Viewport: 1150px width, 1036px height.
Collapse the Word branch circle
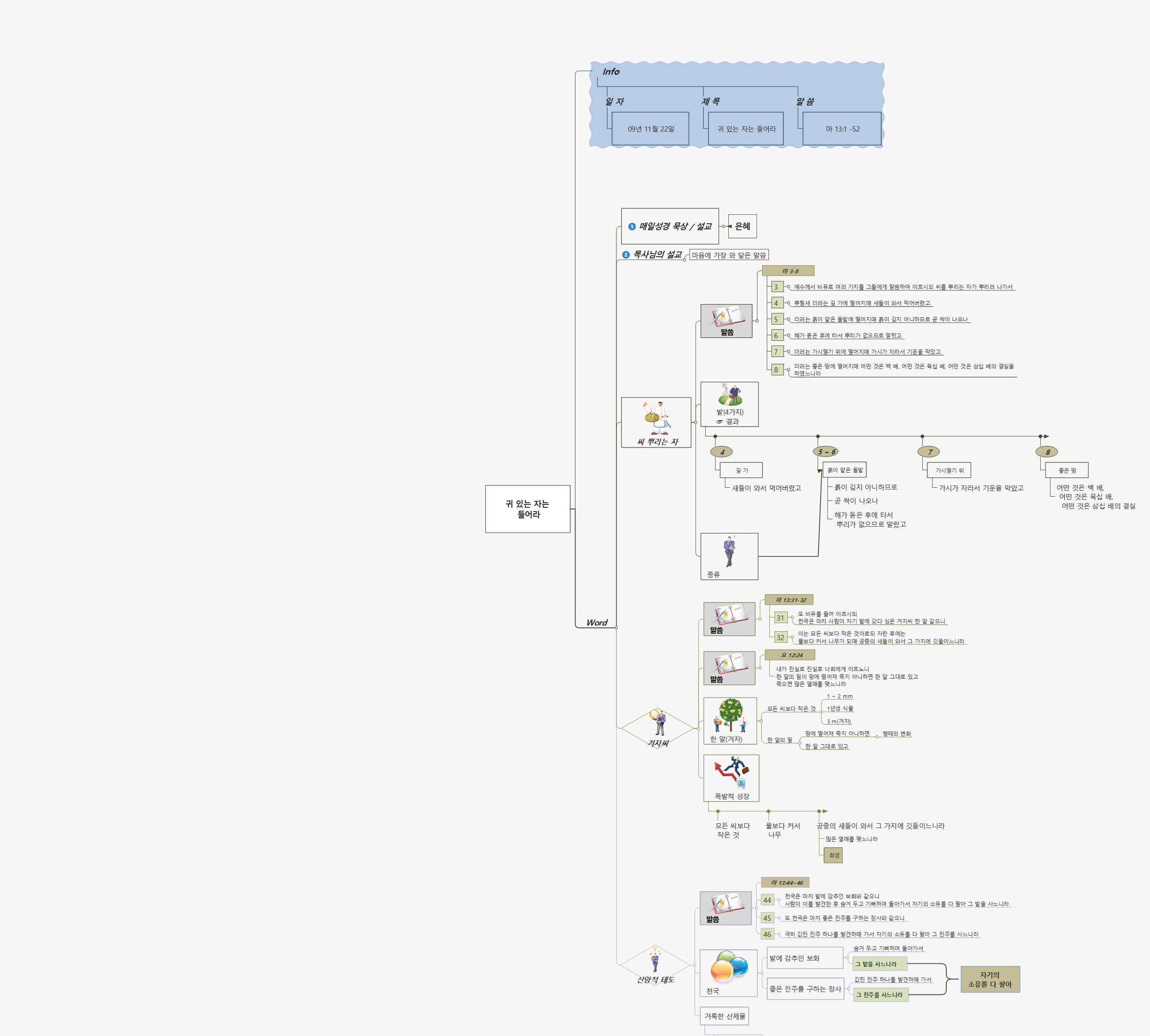616,627
